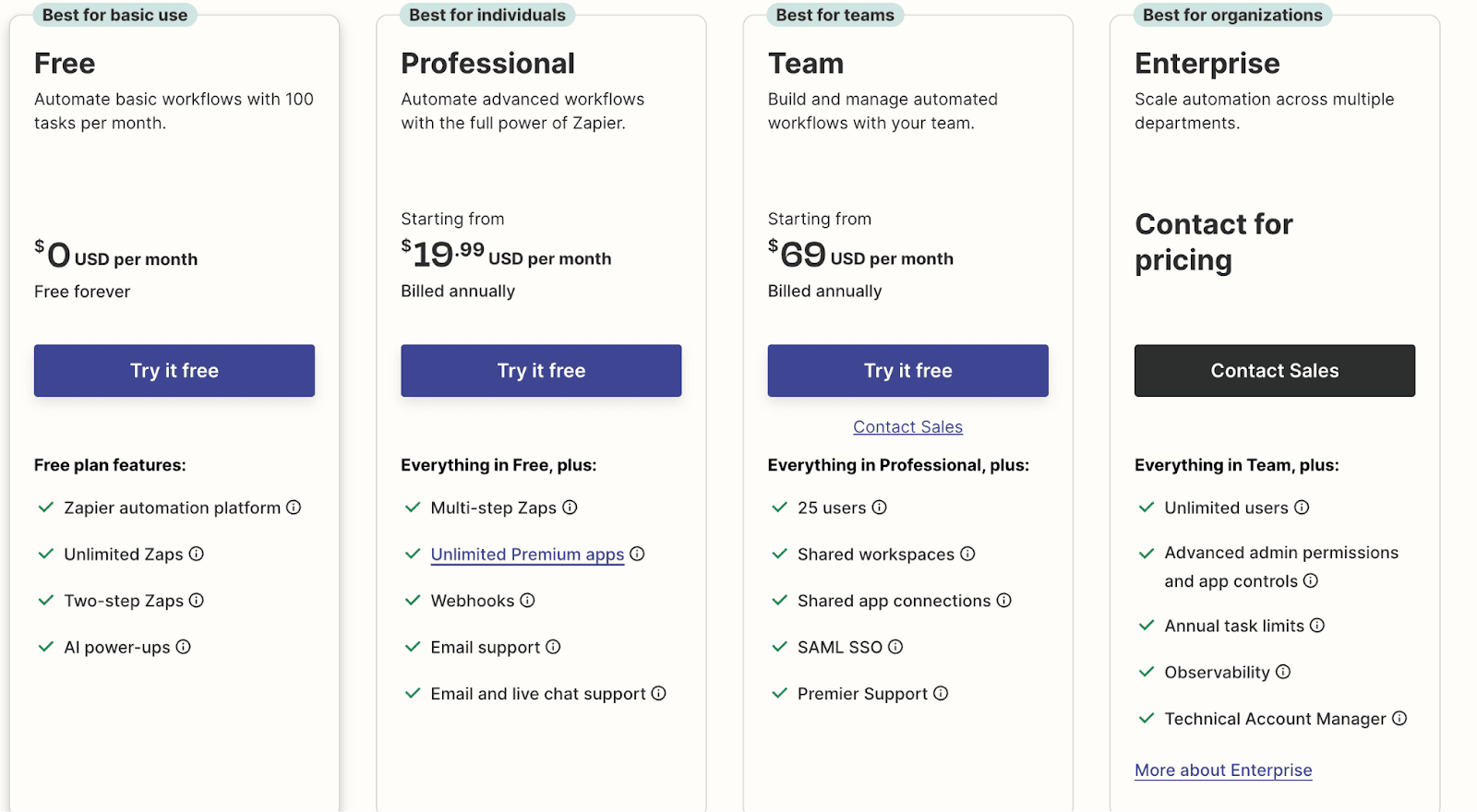The height and width of the screenshot is (812, 1477).
Task: Open Contact Sales link under Team plan
Action: 908,427
